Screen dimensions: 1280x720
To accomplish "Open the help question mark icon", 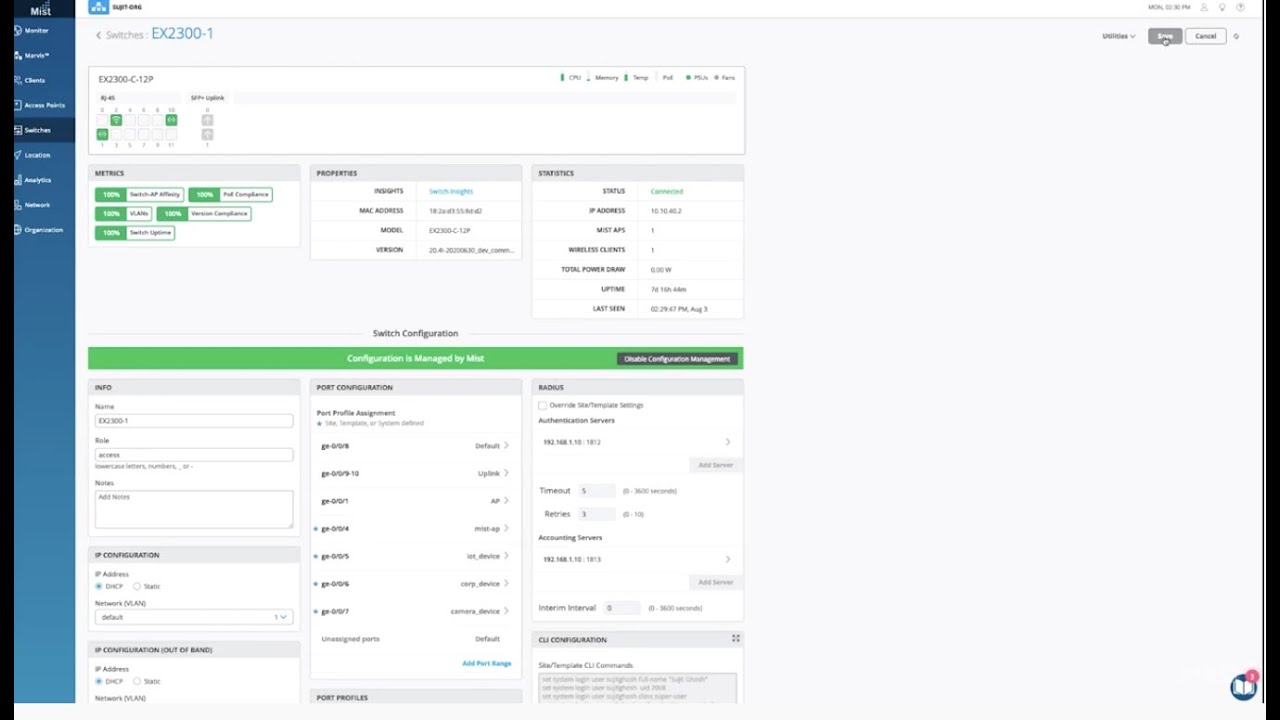I will 1240,7.
